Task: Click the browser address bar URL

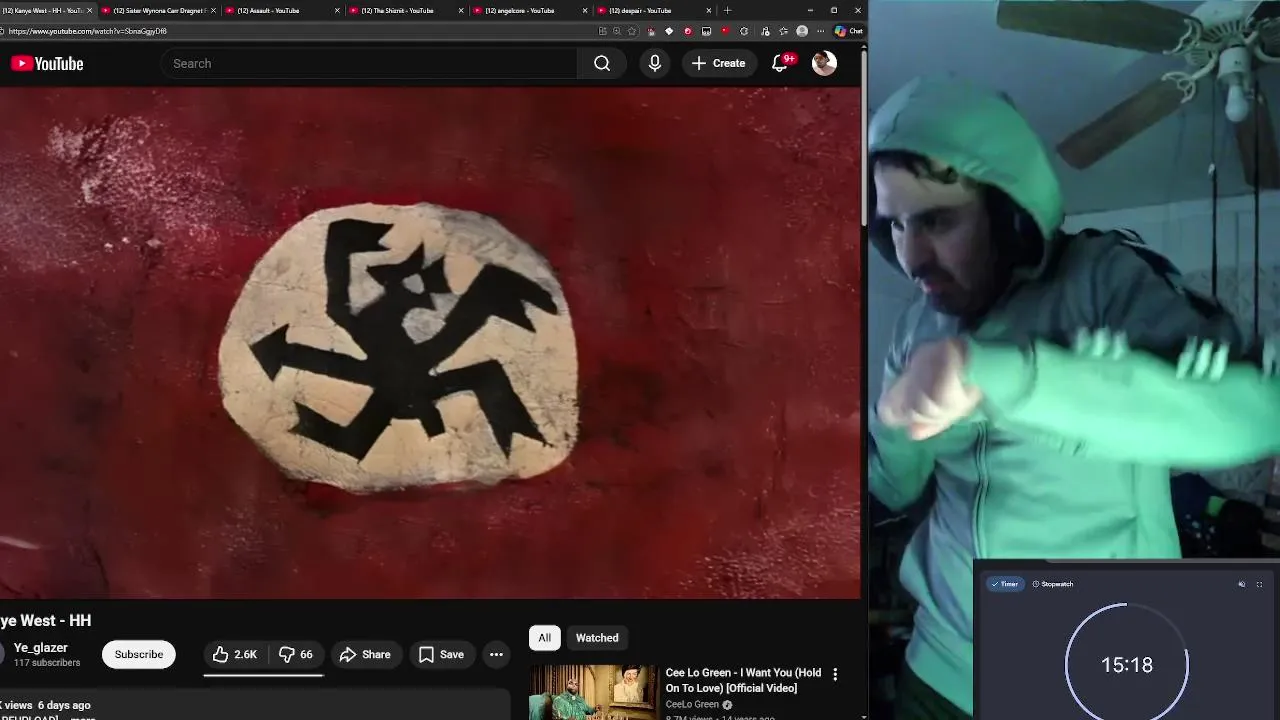Action: (x=88, y=31)
